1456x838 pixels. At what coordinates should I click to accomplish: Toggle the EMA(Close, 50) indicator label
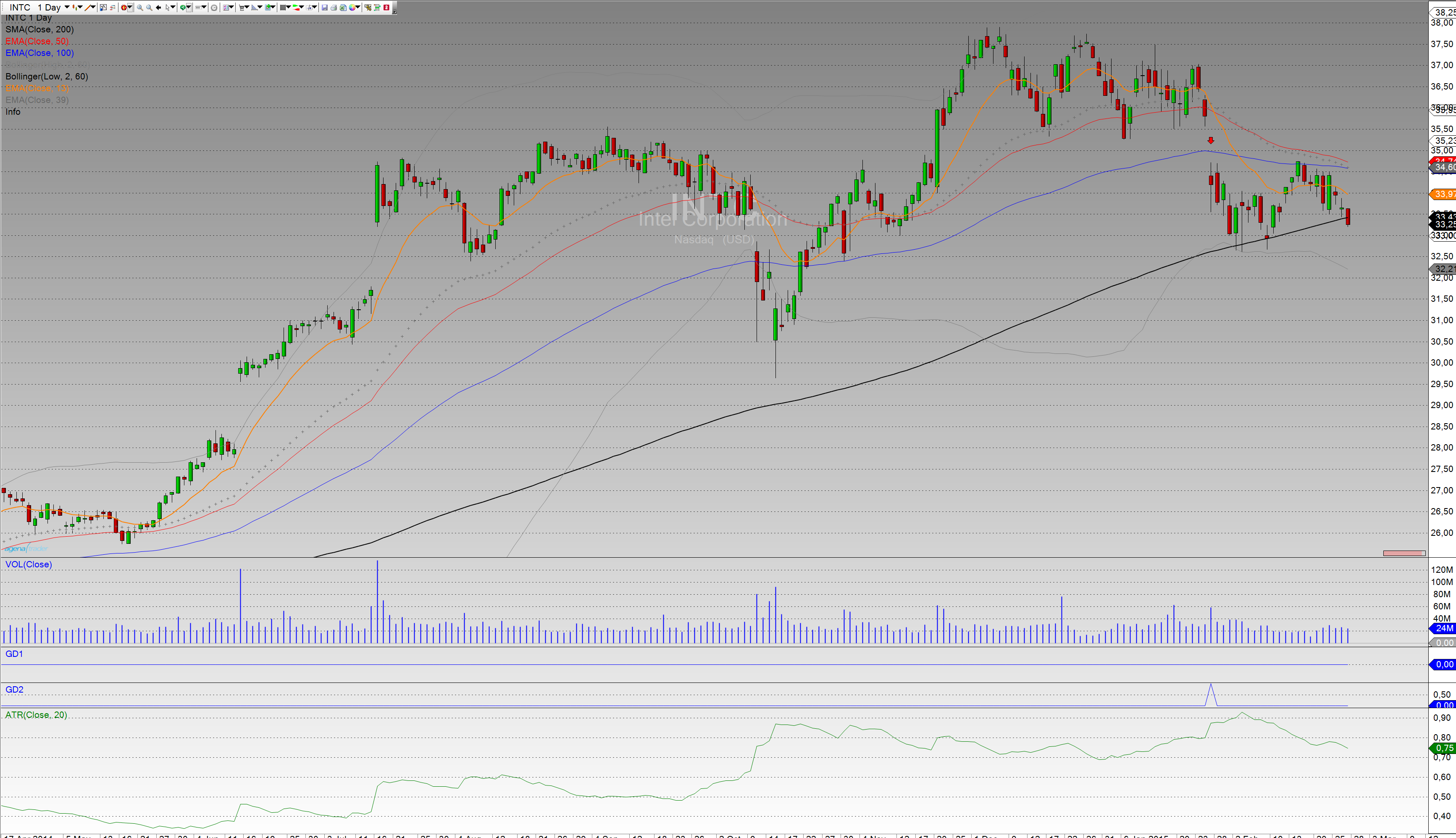tap(37, 42)
